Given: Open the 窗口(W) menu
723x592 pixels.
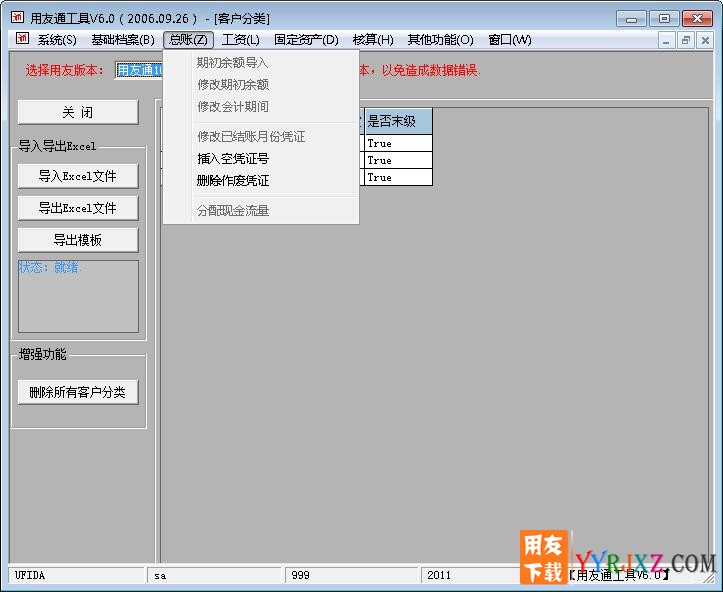Looking at the screenshot, I should [510, 40].
